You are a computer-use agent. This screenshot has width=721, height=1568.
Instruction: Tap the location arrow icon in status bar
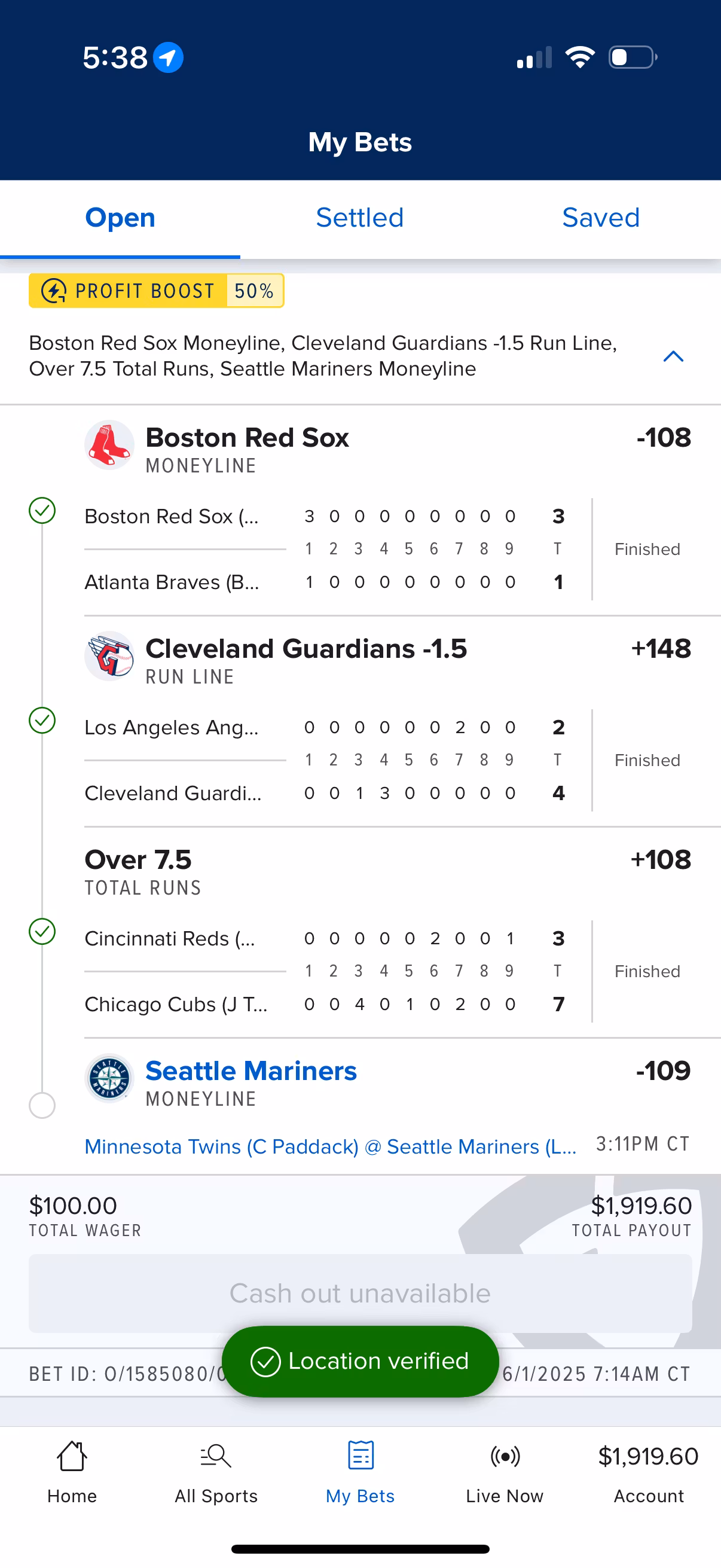[168, 58]
